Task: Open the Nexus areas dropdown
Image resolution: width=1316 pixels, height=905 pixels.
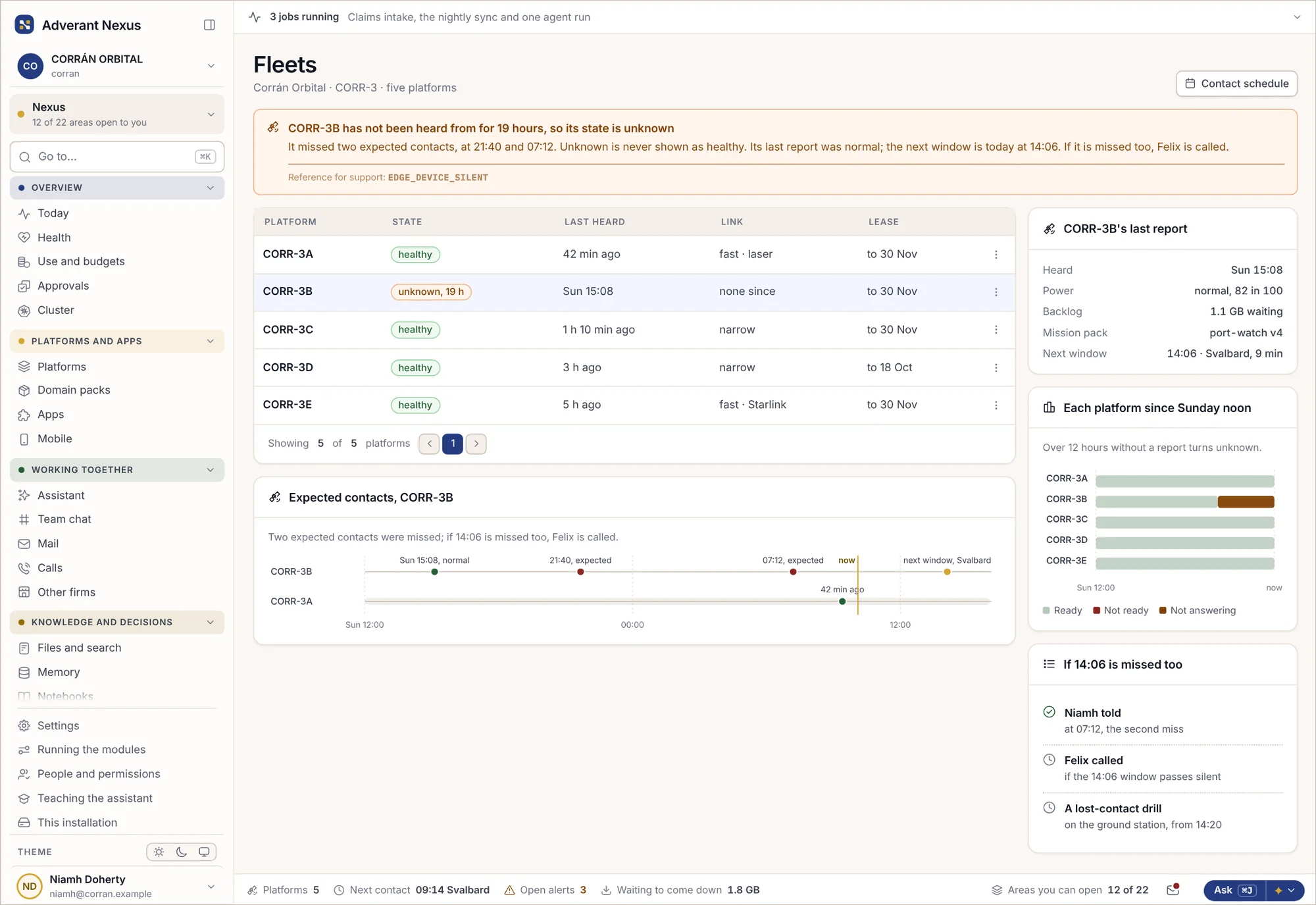Action: point(117,114)
